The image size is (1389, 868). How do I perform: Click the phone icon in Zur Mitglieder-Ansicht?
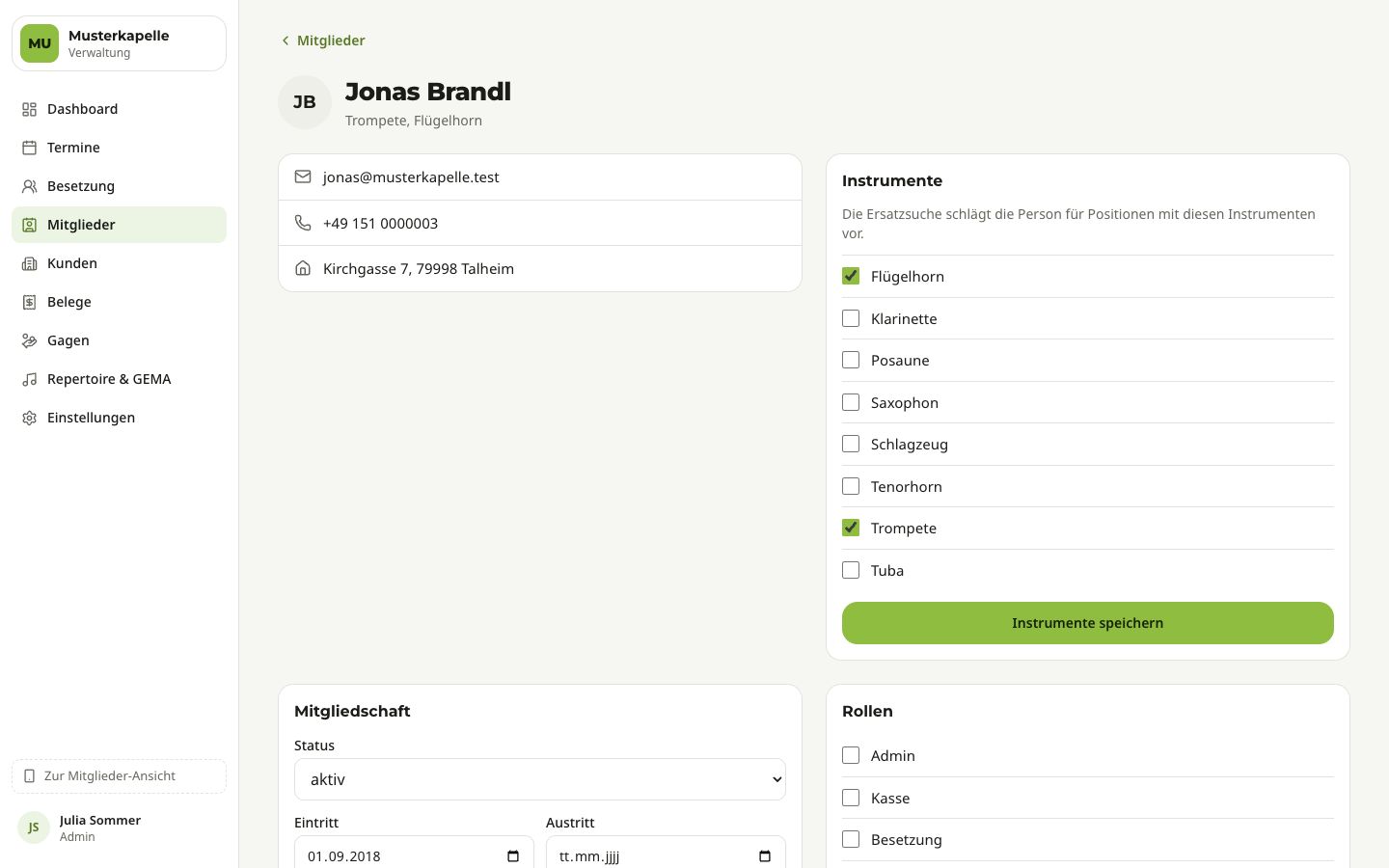(30, 776)
